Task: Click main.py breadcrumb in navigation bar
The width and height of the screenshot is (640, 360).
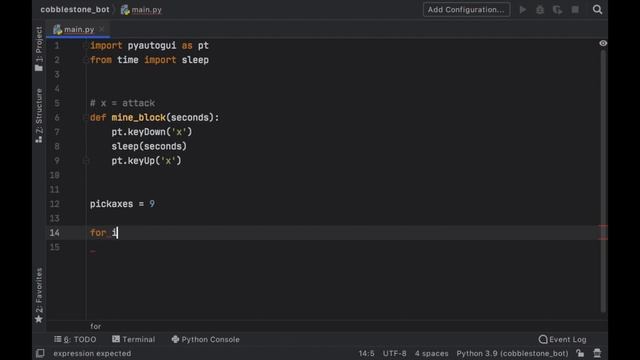Action: click(x=142, y=10)
